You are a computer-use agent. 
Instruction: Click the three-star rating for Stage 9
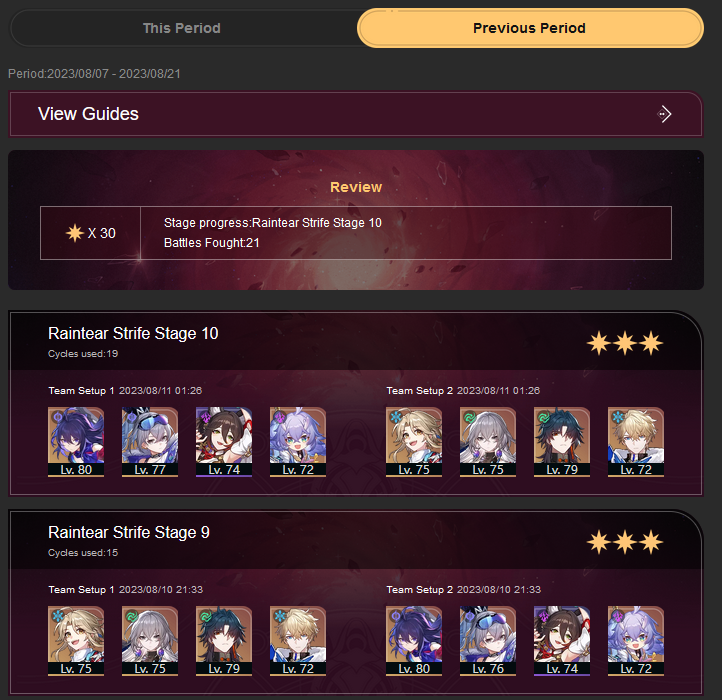coord(625,543)
